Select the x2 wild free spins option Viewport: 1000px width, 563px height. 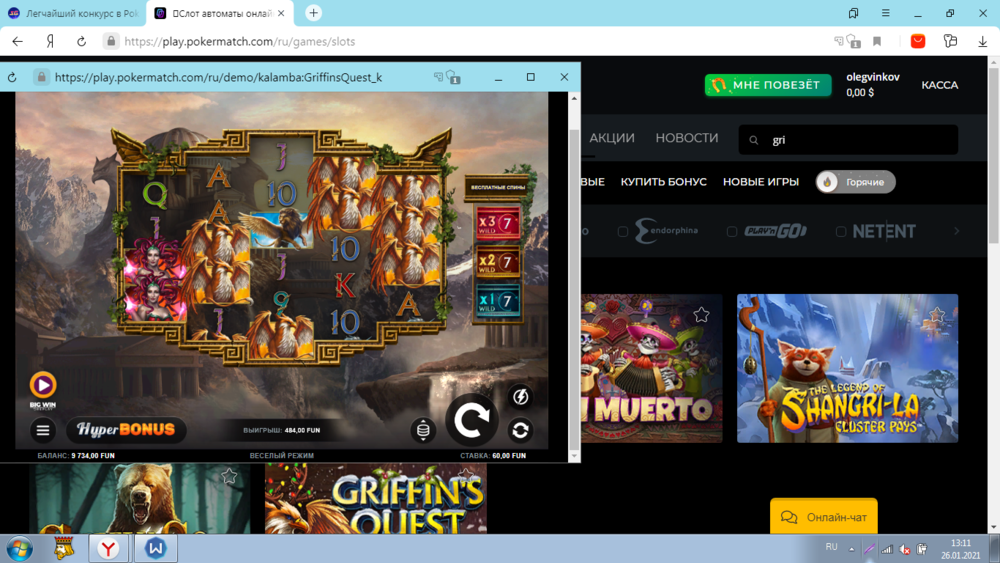(x=498, y=262)
